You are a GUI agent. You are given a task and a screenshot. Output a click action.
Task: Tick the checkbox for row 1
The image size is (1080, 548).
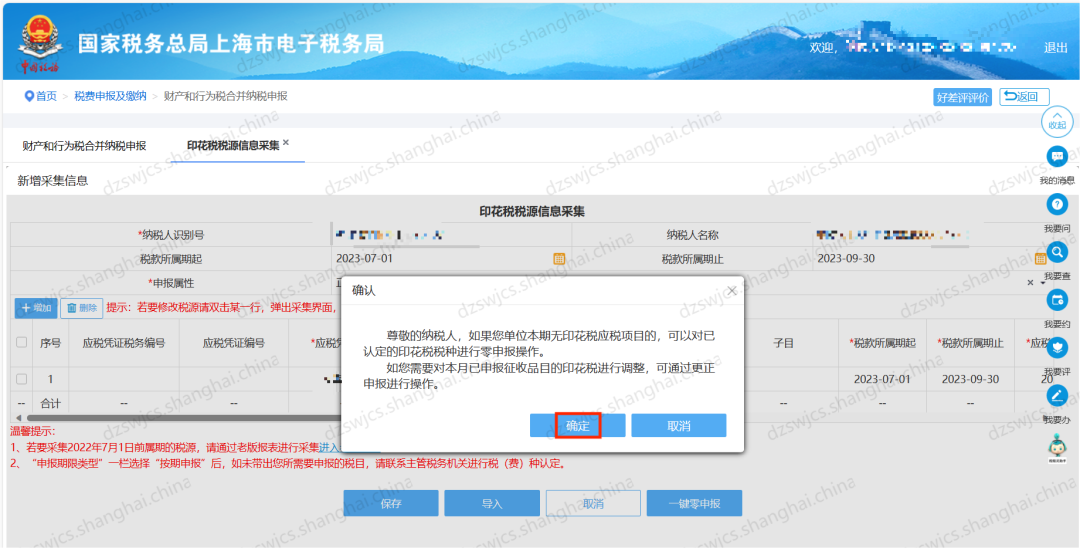(21, 379)
